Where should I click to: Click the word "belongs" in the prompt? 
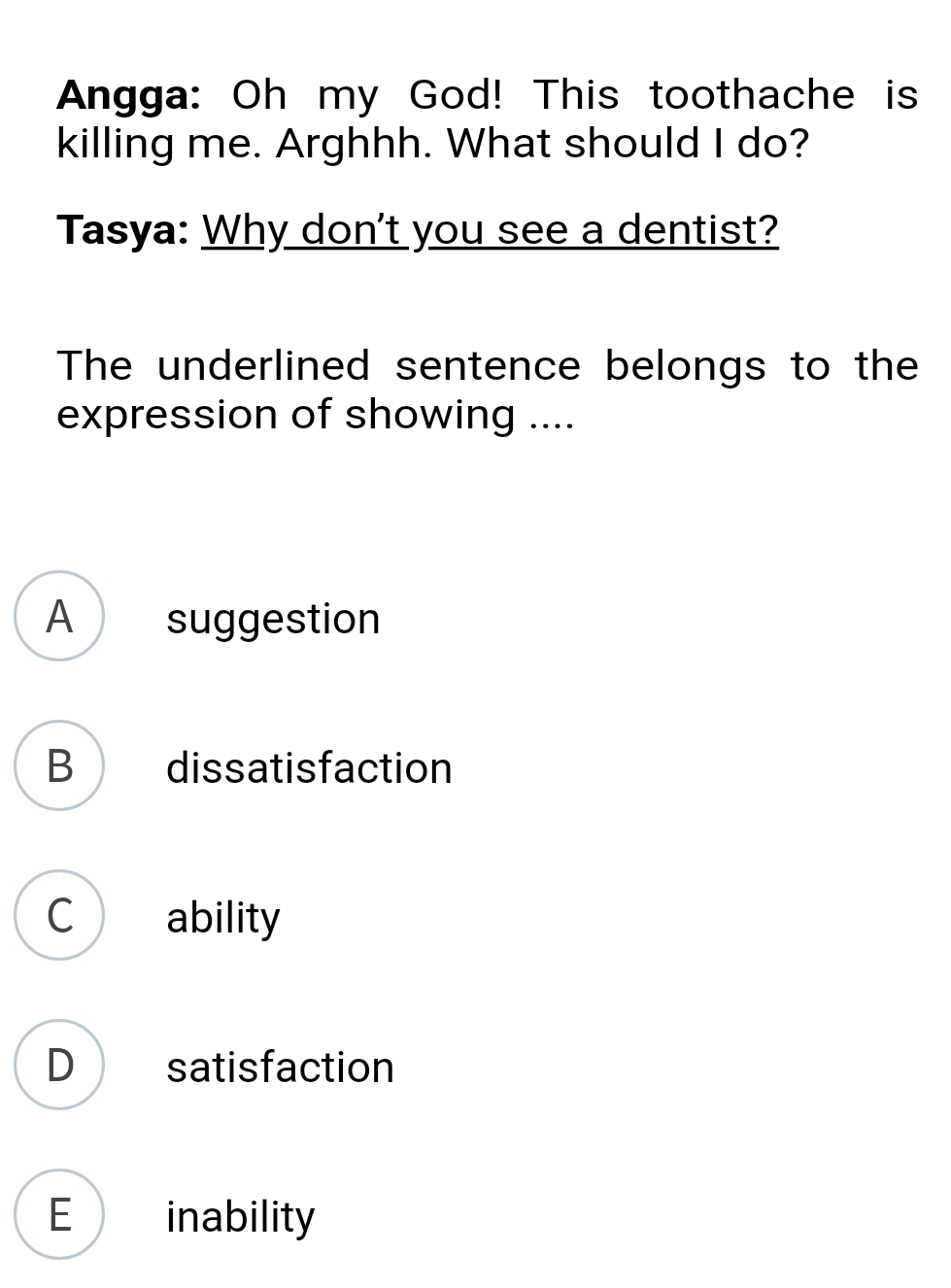[x=685, y=367]
